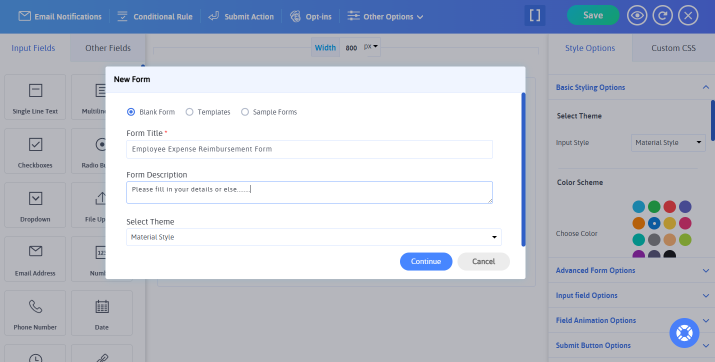Add an Email Address field

click(x=35, y=259)
